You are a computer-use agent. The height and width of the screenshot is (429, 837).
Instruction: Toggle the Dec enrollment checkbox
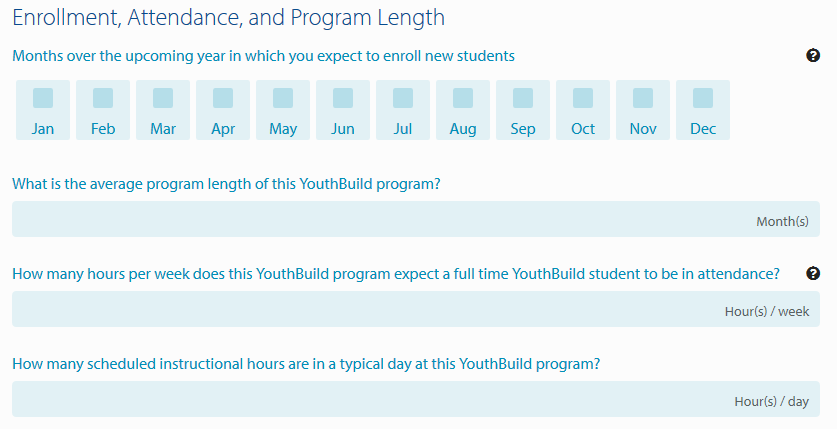click(703, 98)
